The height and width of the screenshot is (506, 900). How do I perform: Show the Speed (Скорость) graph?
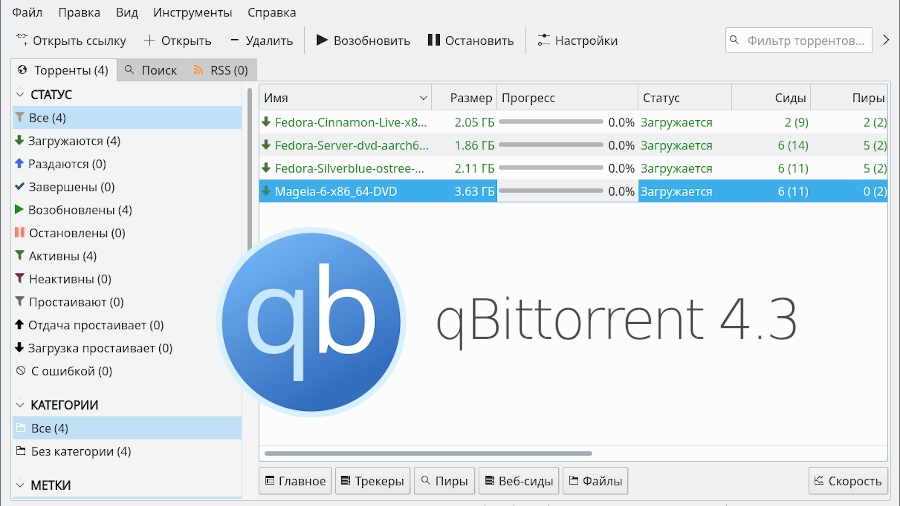pyautogui.click(x=847, y=481)
